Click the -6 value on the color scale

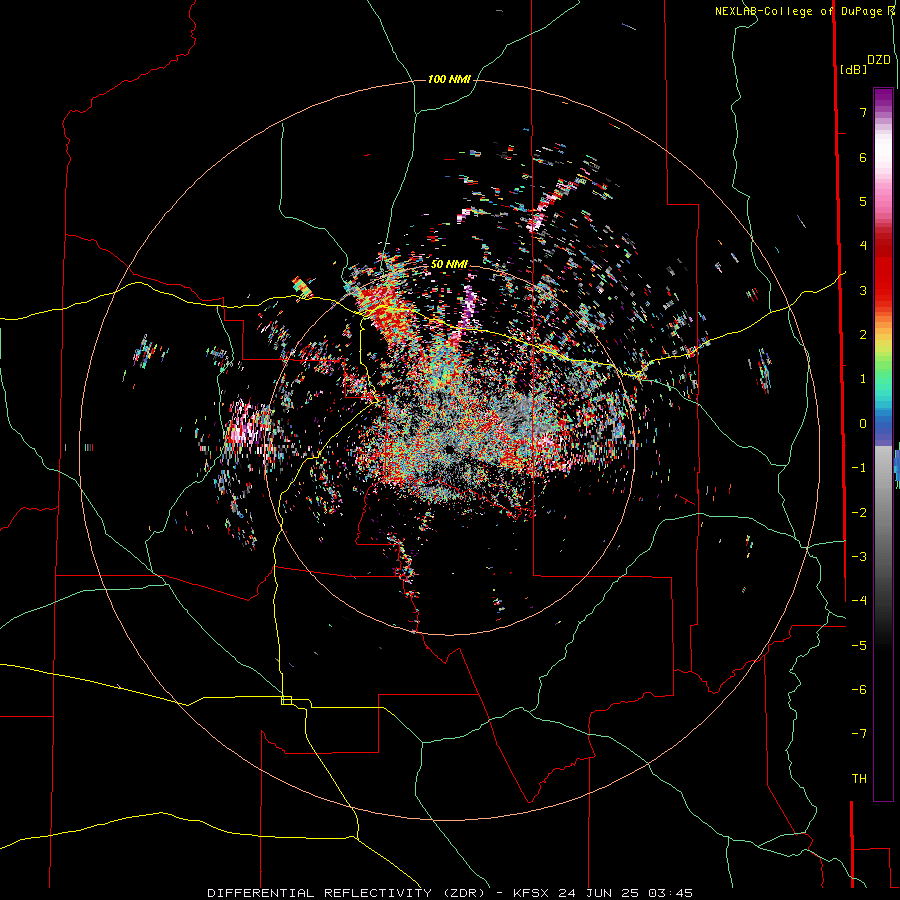coord(859,689)
